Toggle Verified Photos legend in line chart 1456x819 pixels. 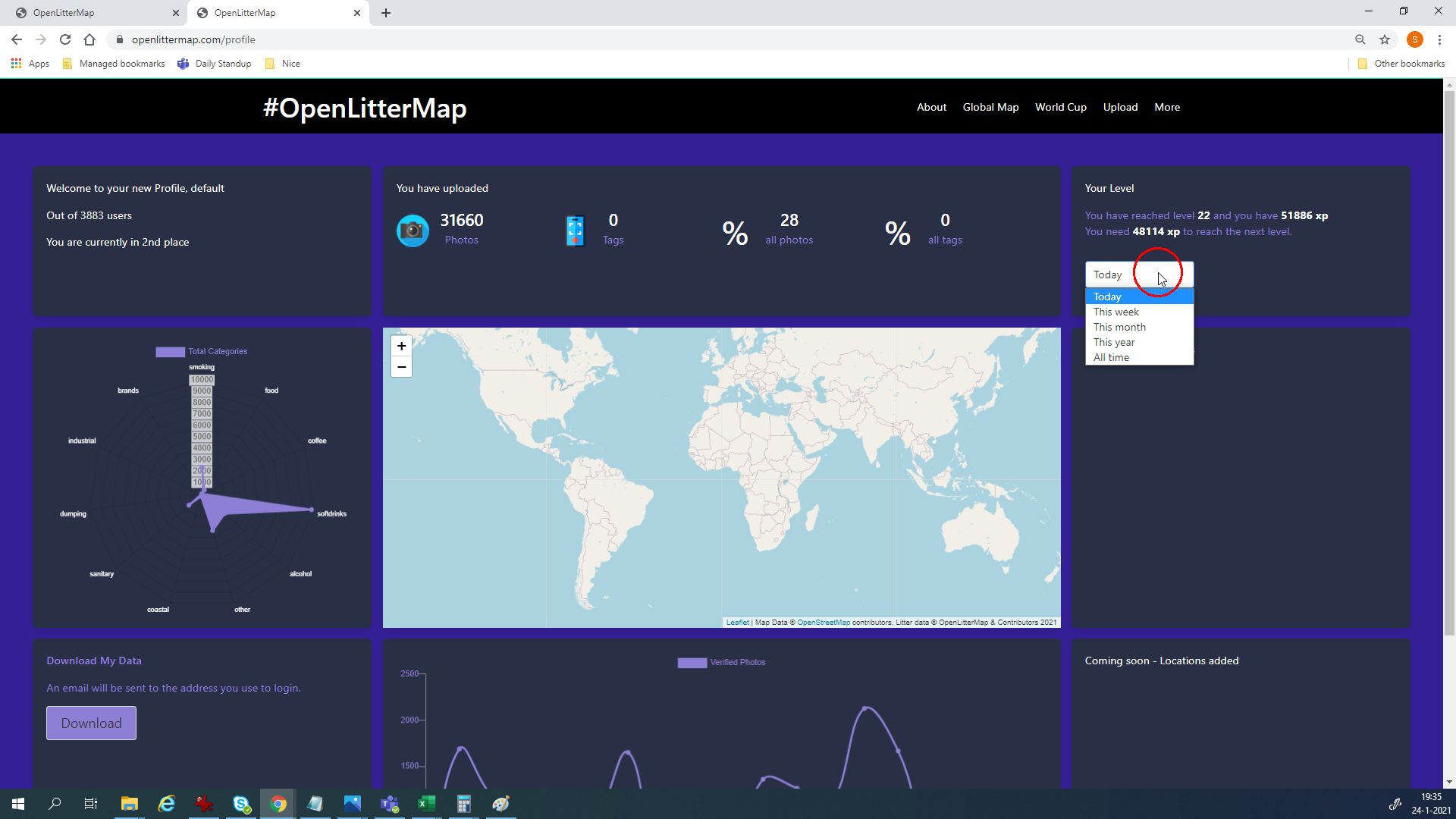tap(721, 663)
